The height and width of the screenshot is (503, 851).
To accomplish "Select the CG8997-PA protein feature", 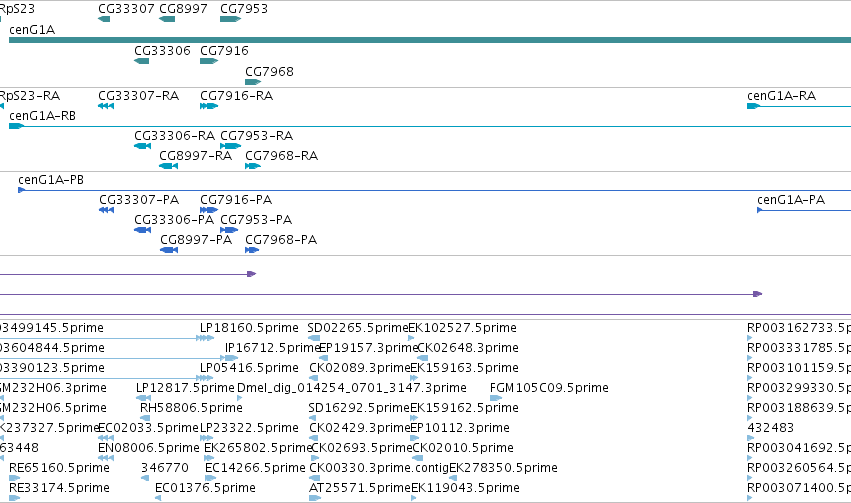I will coord(196,240).
